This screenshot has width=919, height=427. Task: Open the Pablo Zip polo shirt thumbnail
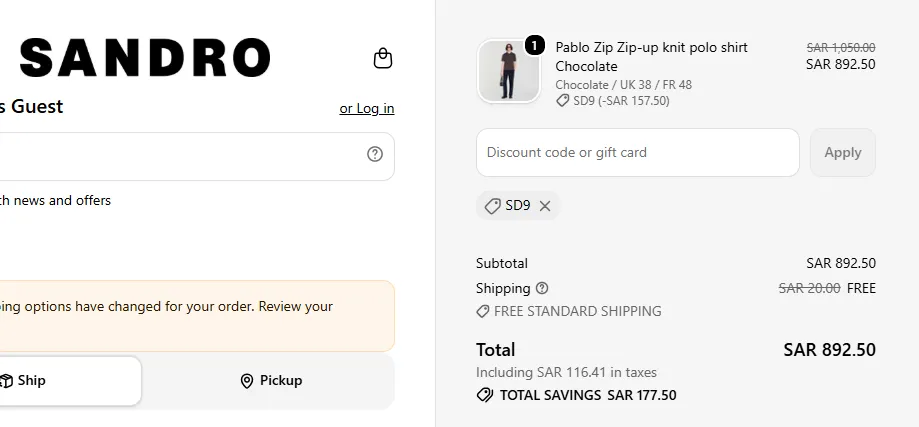point(509,71)
